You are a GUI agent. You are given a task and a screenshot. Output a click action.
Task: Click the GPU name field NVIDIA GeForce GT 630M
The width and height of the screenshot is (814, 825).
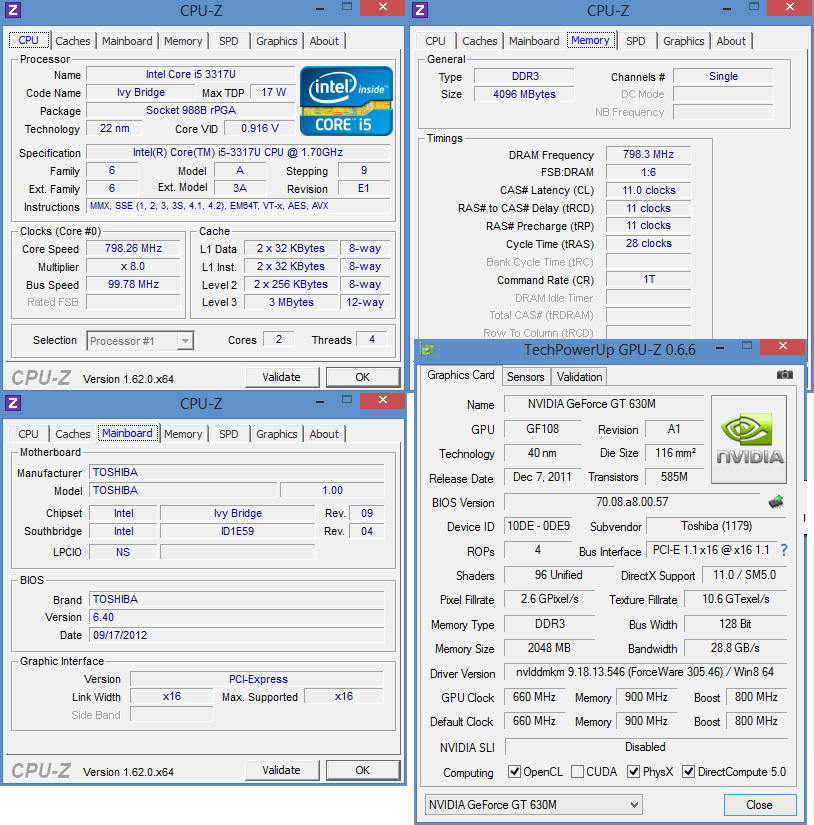604,404
